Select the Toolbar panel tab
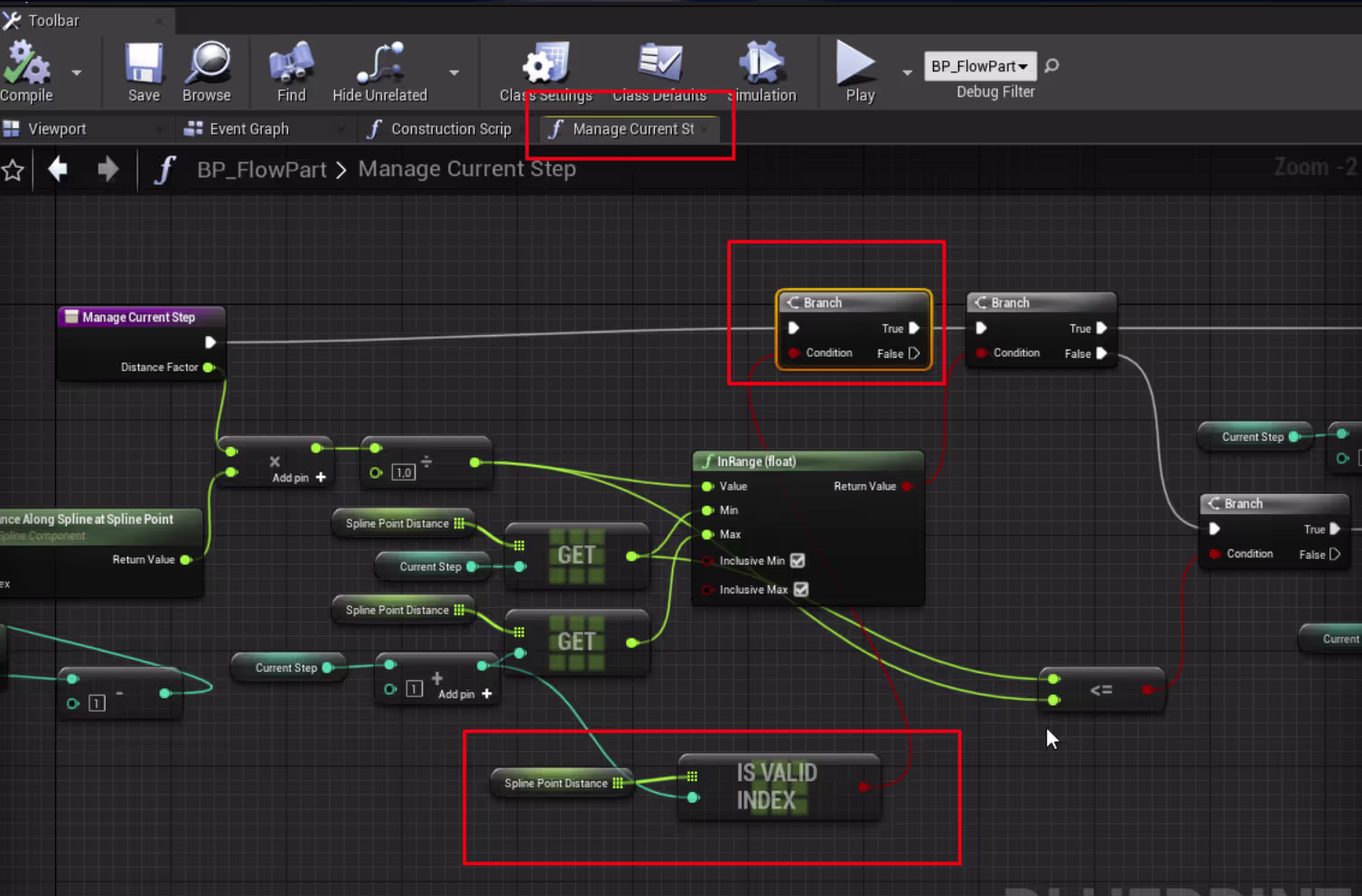Image resolution: width=1362 pixels, height=896 pixels. point(53,21)
